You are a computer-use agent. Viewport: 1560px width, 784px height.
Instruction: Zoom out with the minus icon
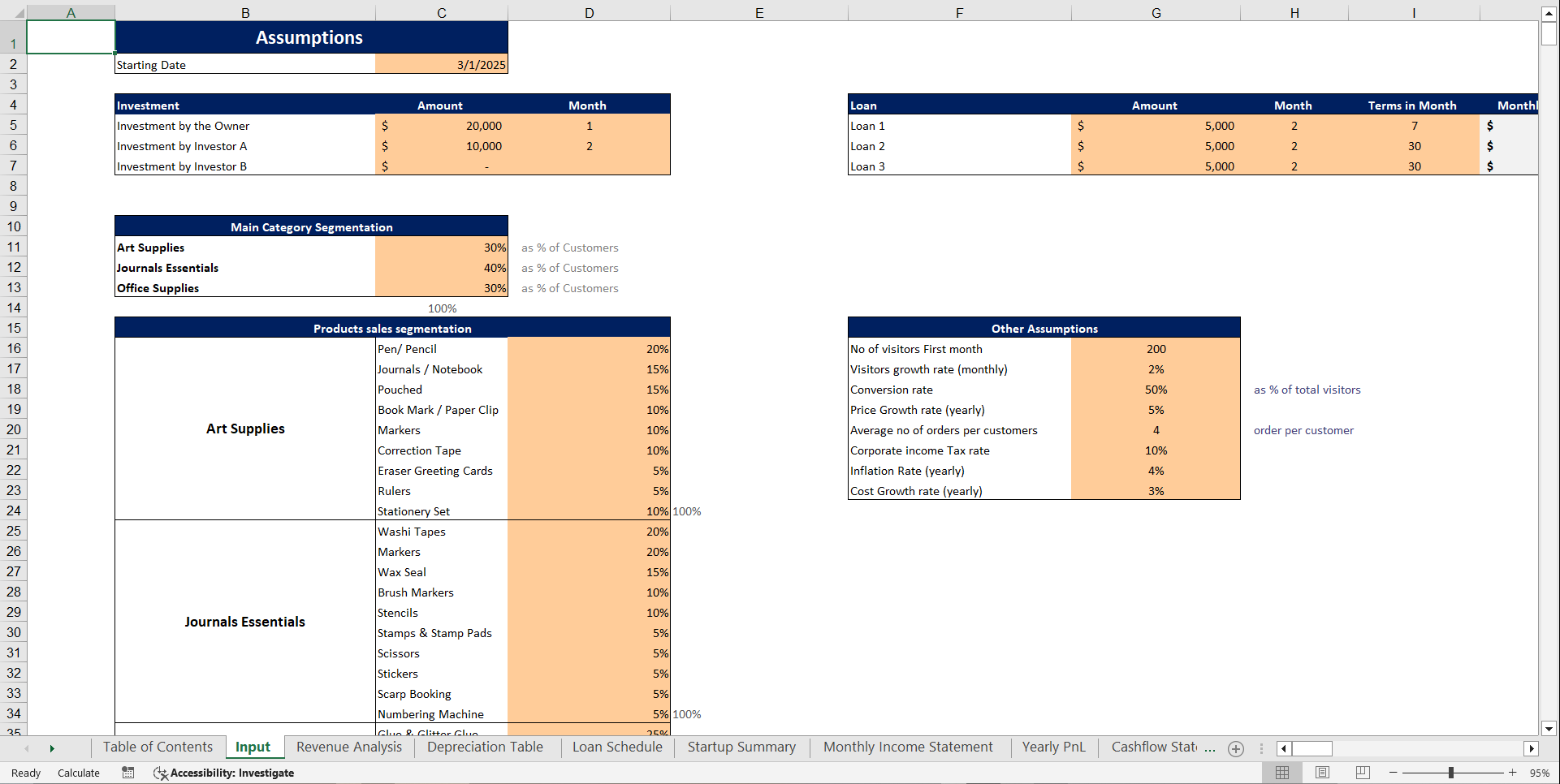pos(1392,773)
